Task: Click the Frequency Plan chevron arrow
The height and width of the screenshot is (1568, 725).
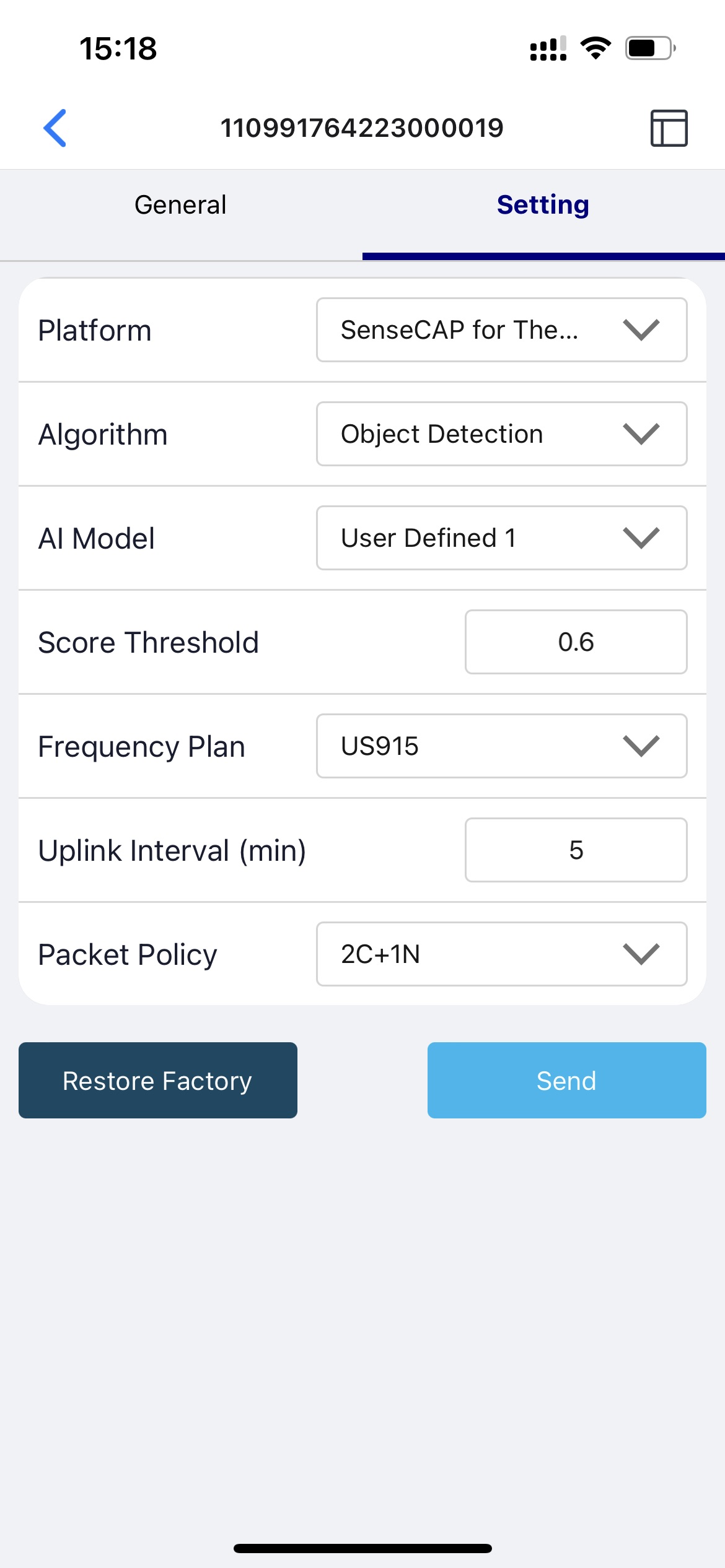Action: coord(641,746)
